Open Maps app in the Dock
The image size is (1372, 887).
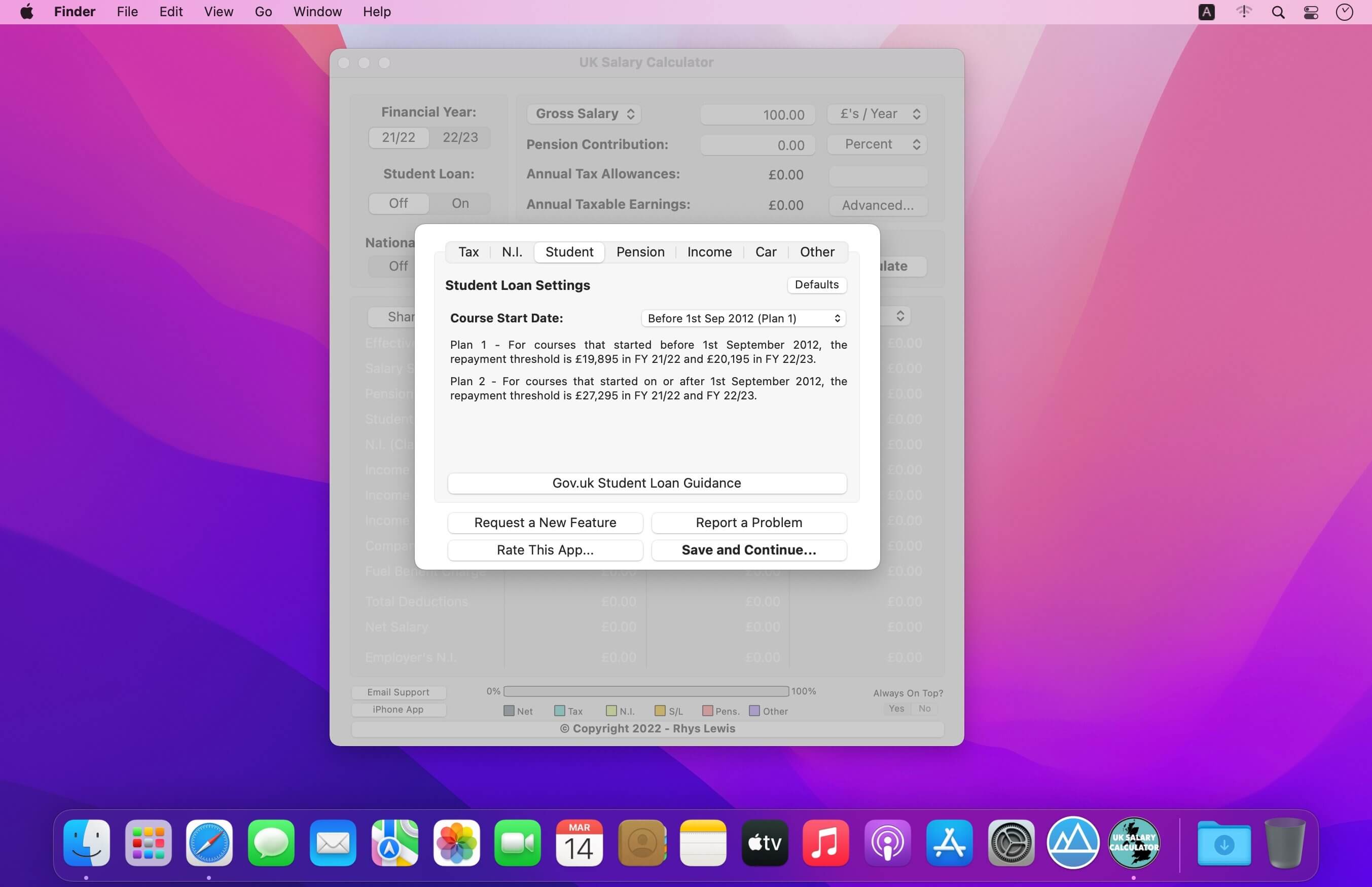click(394, 842)
